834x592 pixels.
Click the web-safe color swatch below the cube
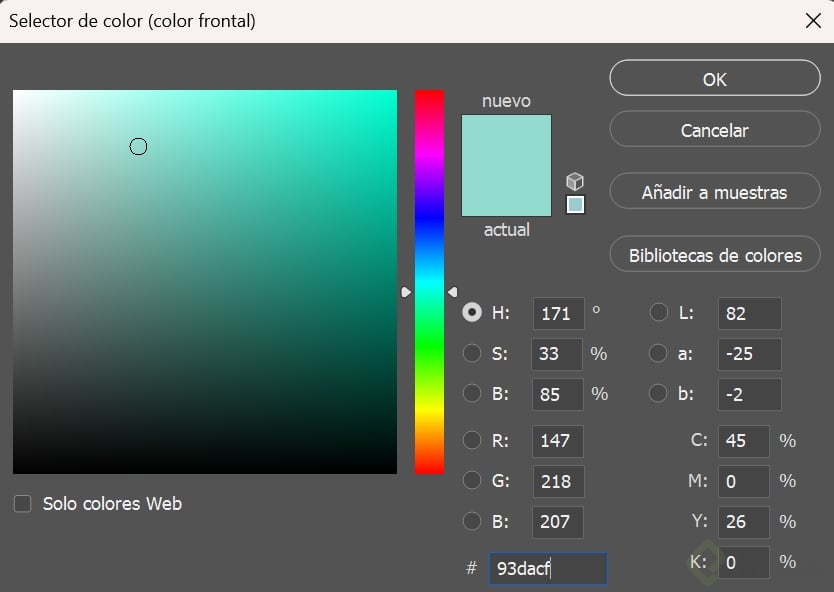[x=575, y=205]
